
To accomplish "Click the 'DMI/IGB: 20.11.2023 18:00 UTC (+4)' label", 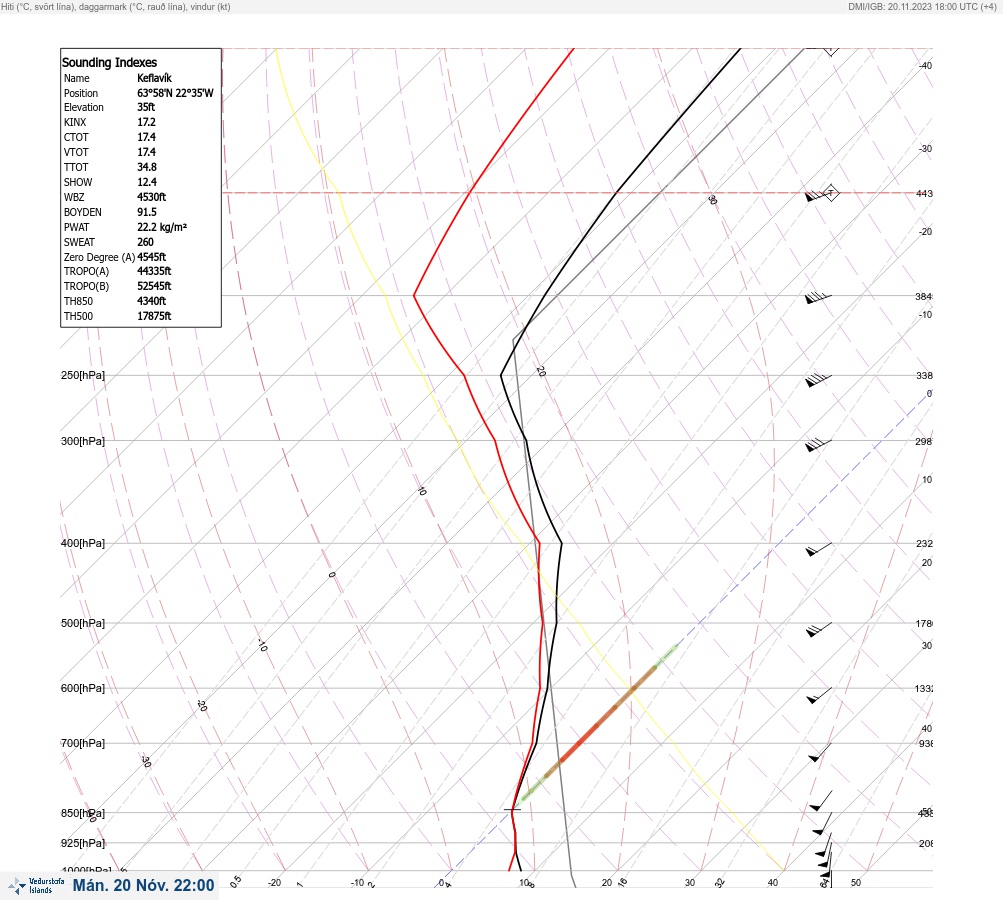I will [922, 7].
